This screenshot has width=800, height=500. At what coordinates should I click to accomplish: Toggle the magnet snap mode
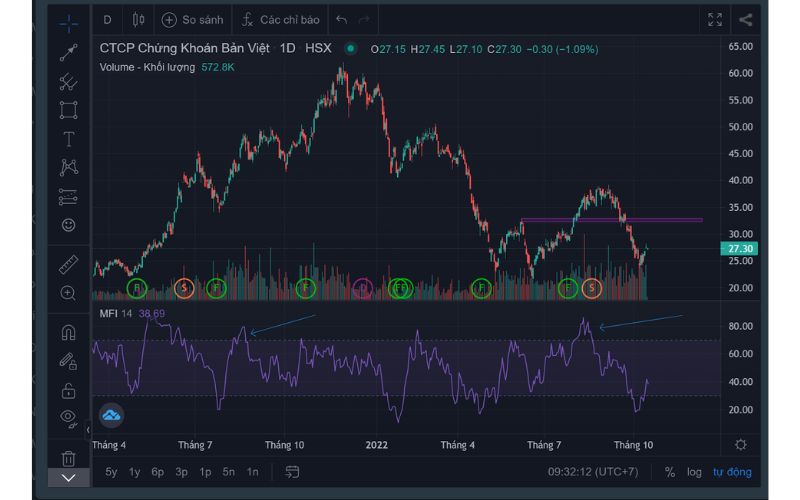[68, 333]
